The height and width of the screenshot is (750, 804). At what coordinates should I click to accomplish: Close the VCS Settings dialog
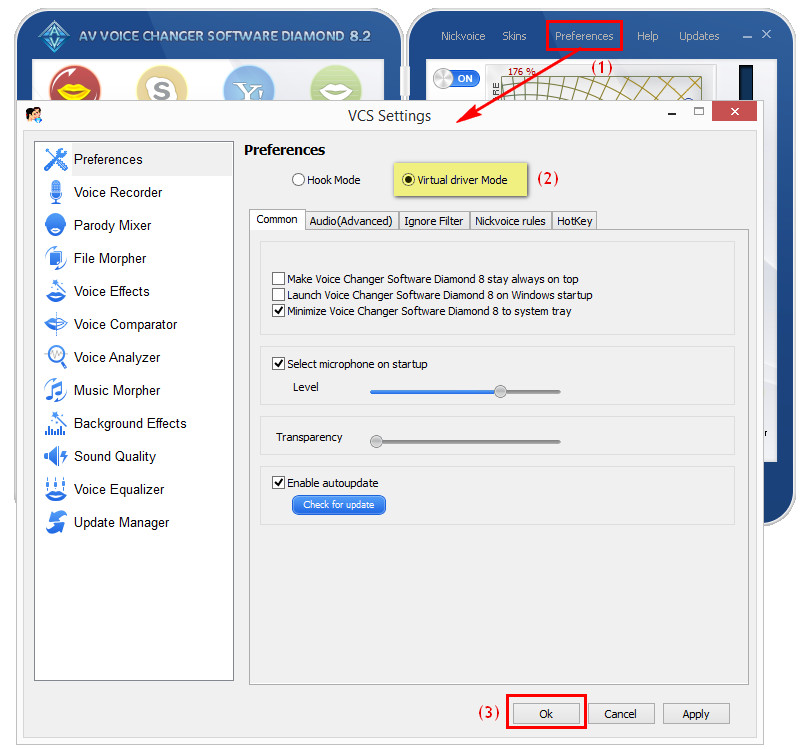(734, 111)
